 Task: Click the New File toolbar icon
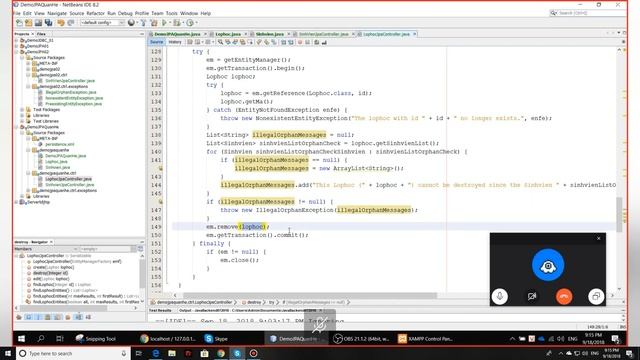tap(19, 23)
